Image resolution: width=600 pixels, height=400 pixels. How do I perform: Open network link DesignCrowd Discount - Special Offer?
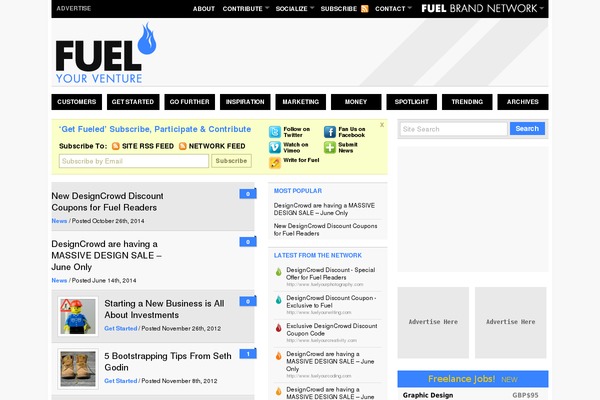click(331, 274)
